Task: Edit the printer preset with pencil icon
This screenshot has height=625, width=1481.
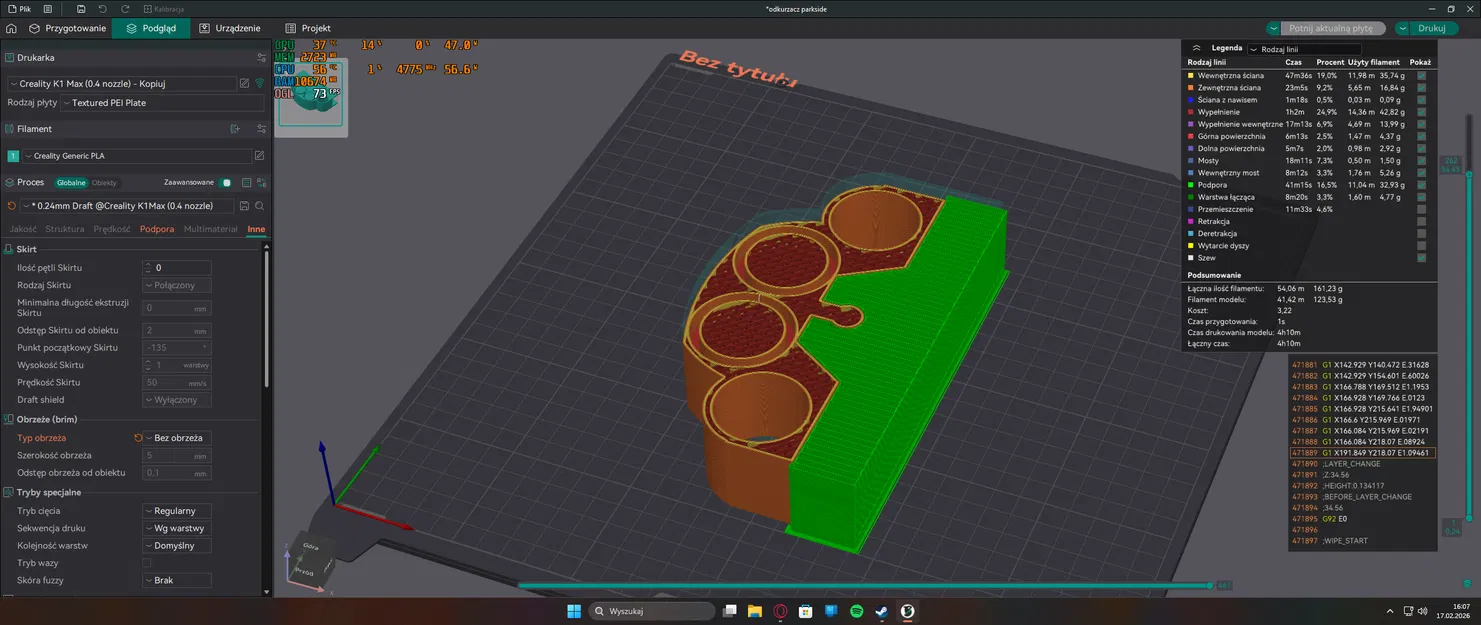Action: click(245, 84)
